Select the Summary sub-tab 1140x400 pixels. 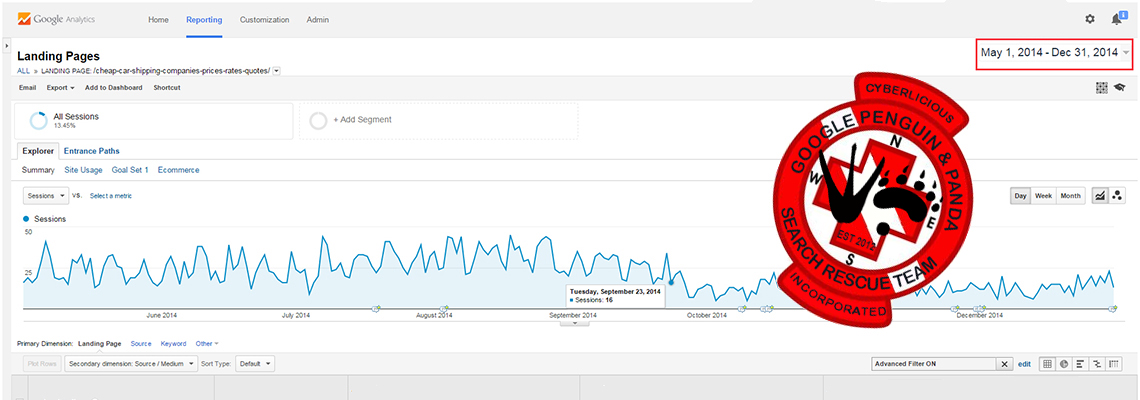coord(38,170)
